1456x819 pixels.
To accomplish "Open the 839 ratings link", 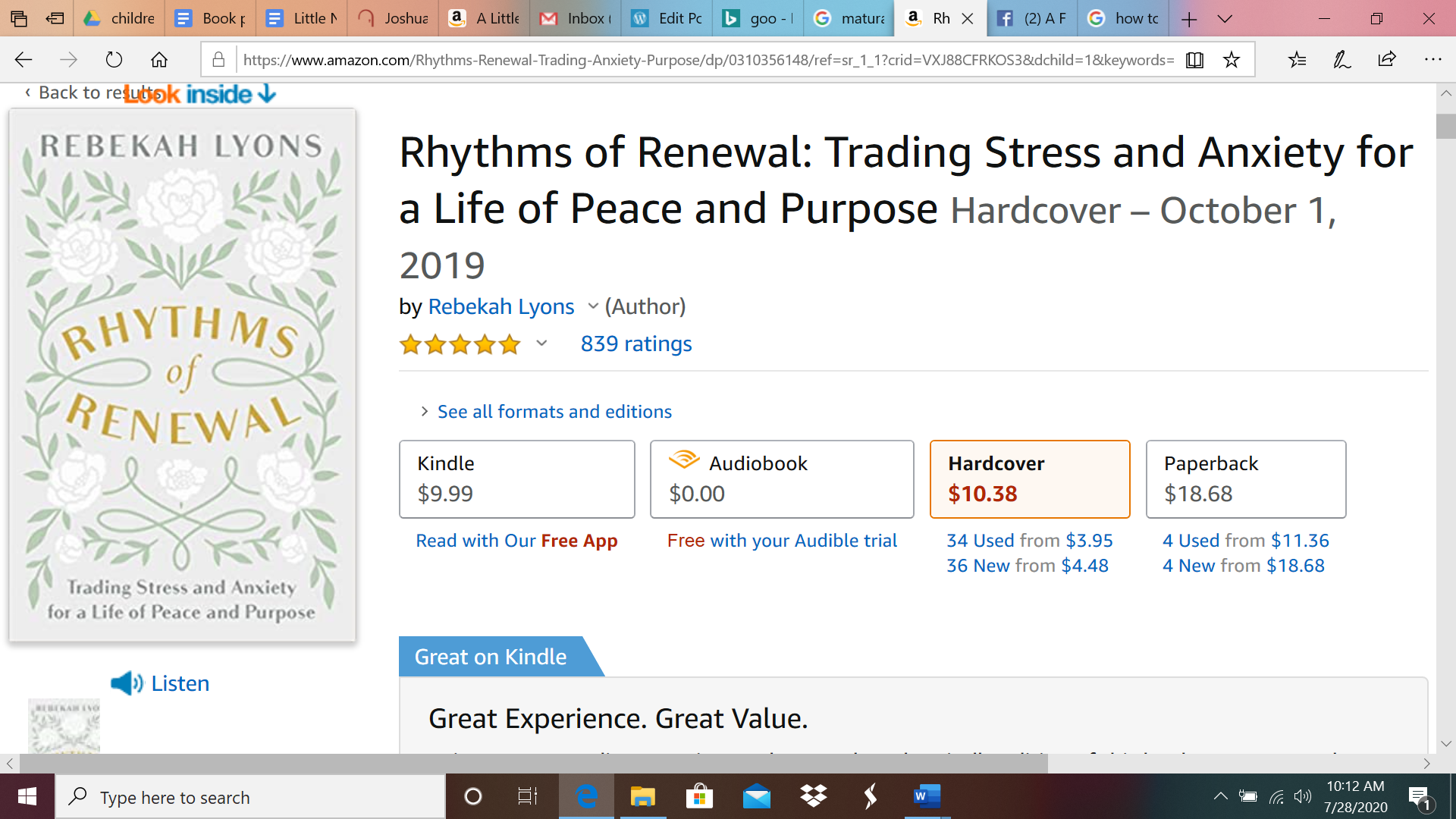I will [x=635, y=344].
